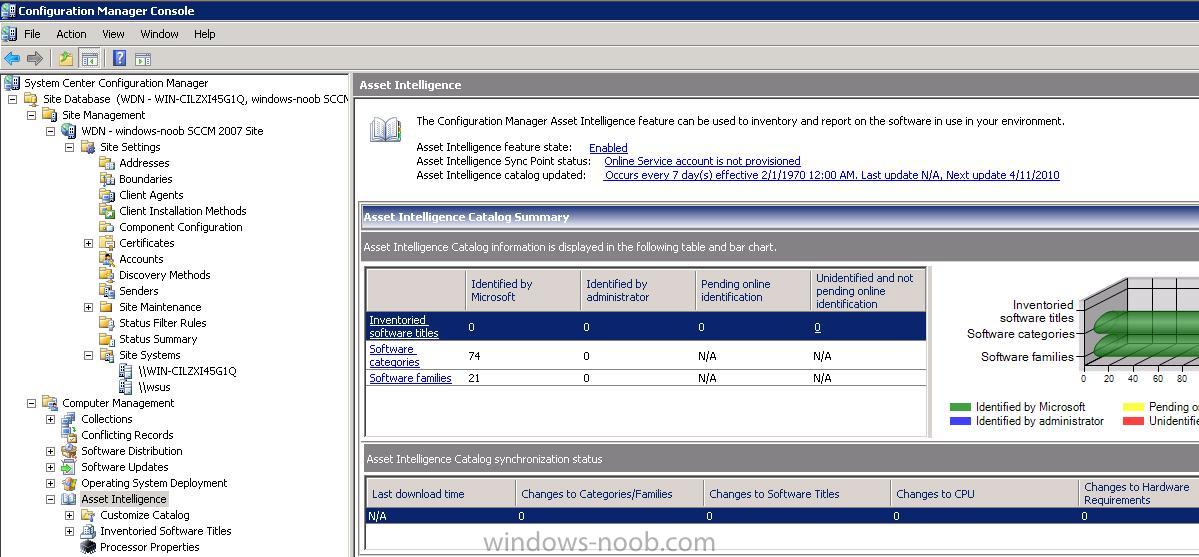This screenshot has height=557, width=1199.
Task: Open the Help toolbar icon
Action: [x=119, y=59]
